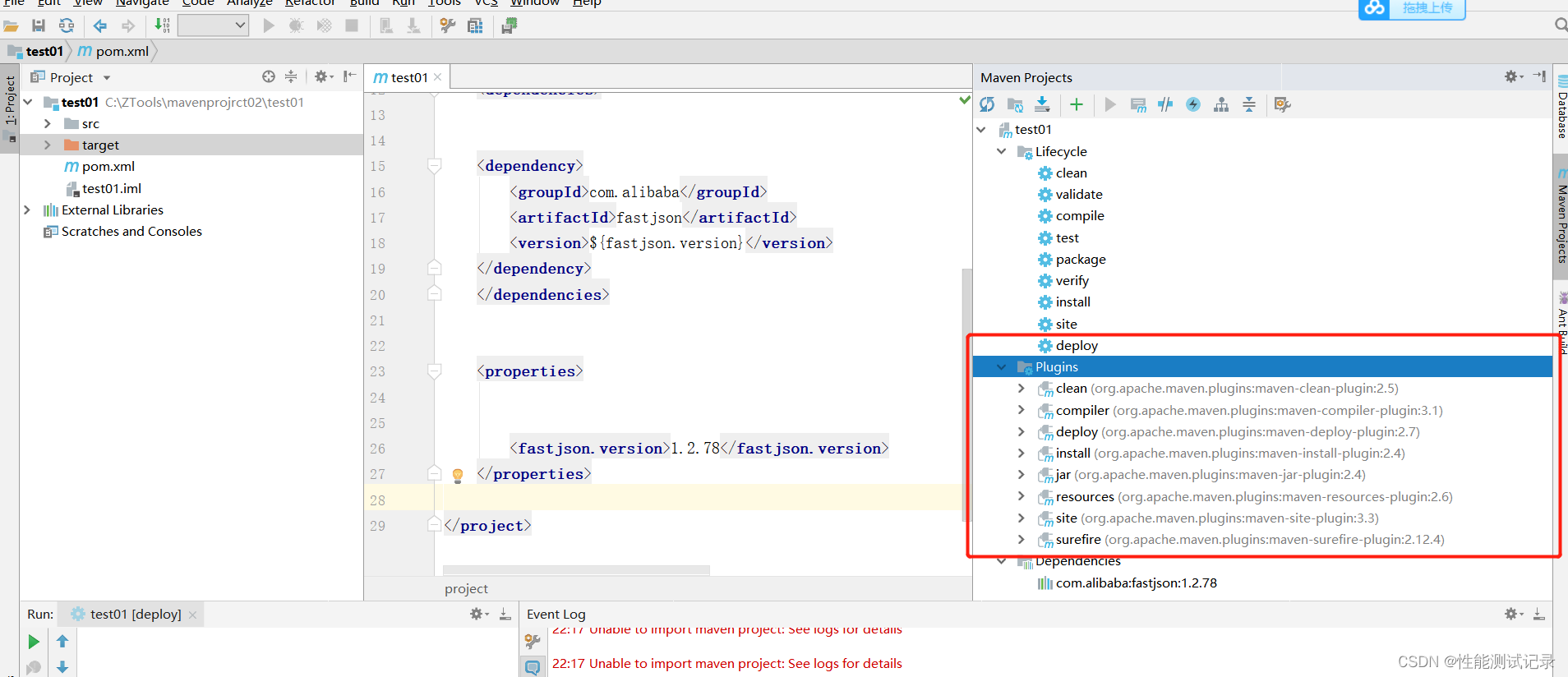Image resolution: width=1568 pixels, height=677 pixels.
Task: Open the Window menu
Action: pyautogui.click(x=535, y=3)
